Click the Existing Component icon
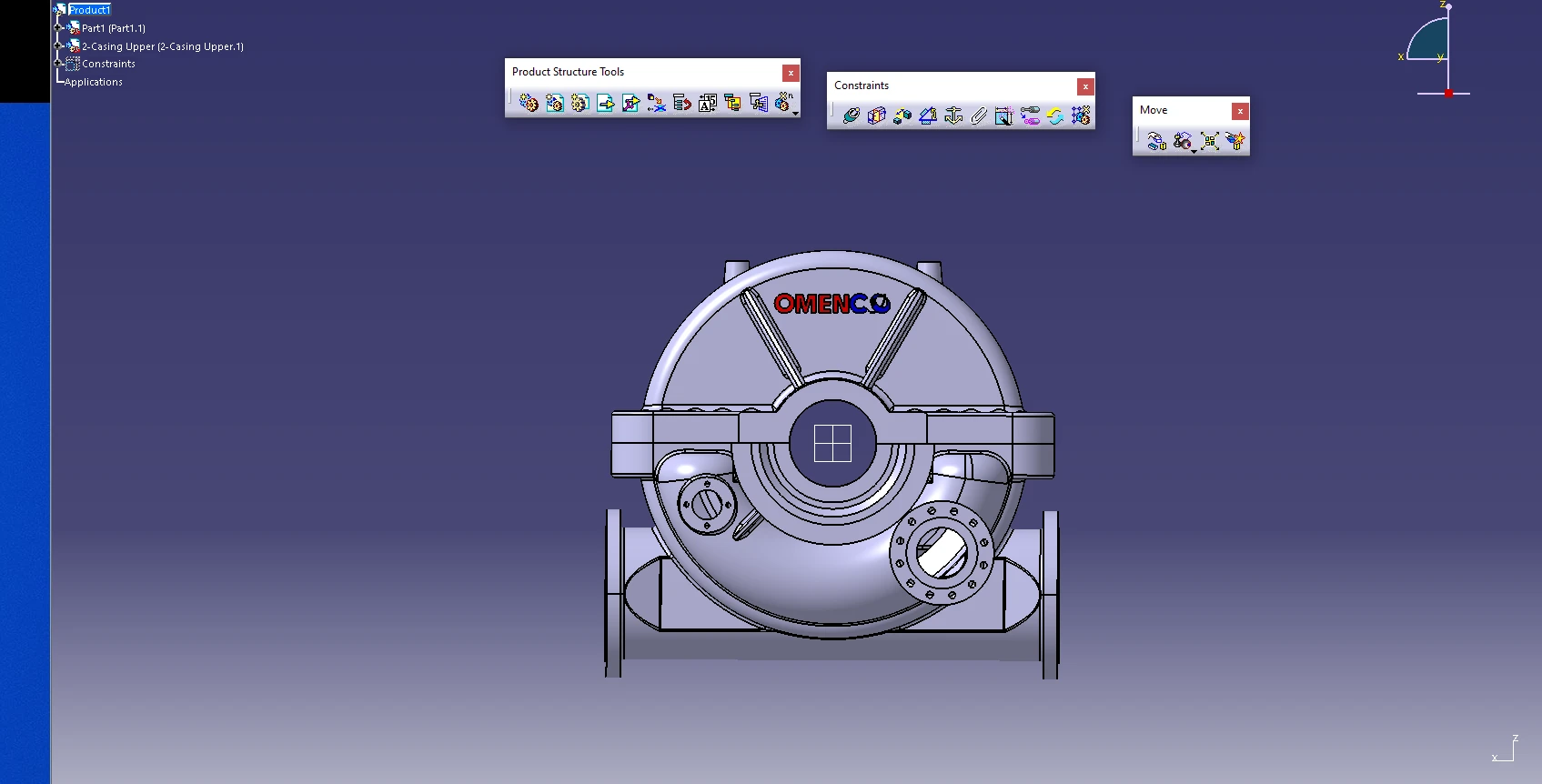The height and width of the screenshot is (784, 1542). pyautogui.click(x=605, y=104)
